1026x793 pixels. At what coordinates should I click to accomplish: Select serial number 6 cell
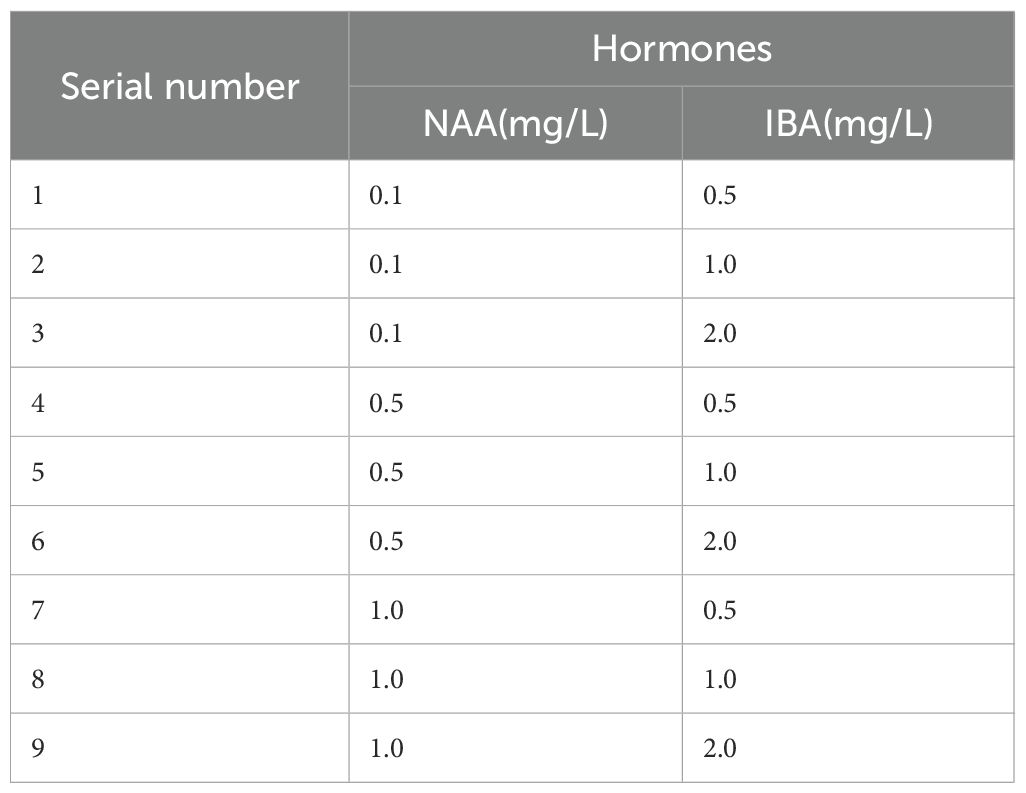click(38, 541)
